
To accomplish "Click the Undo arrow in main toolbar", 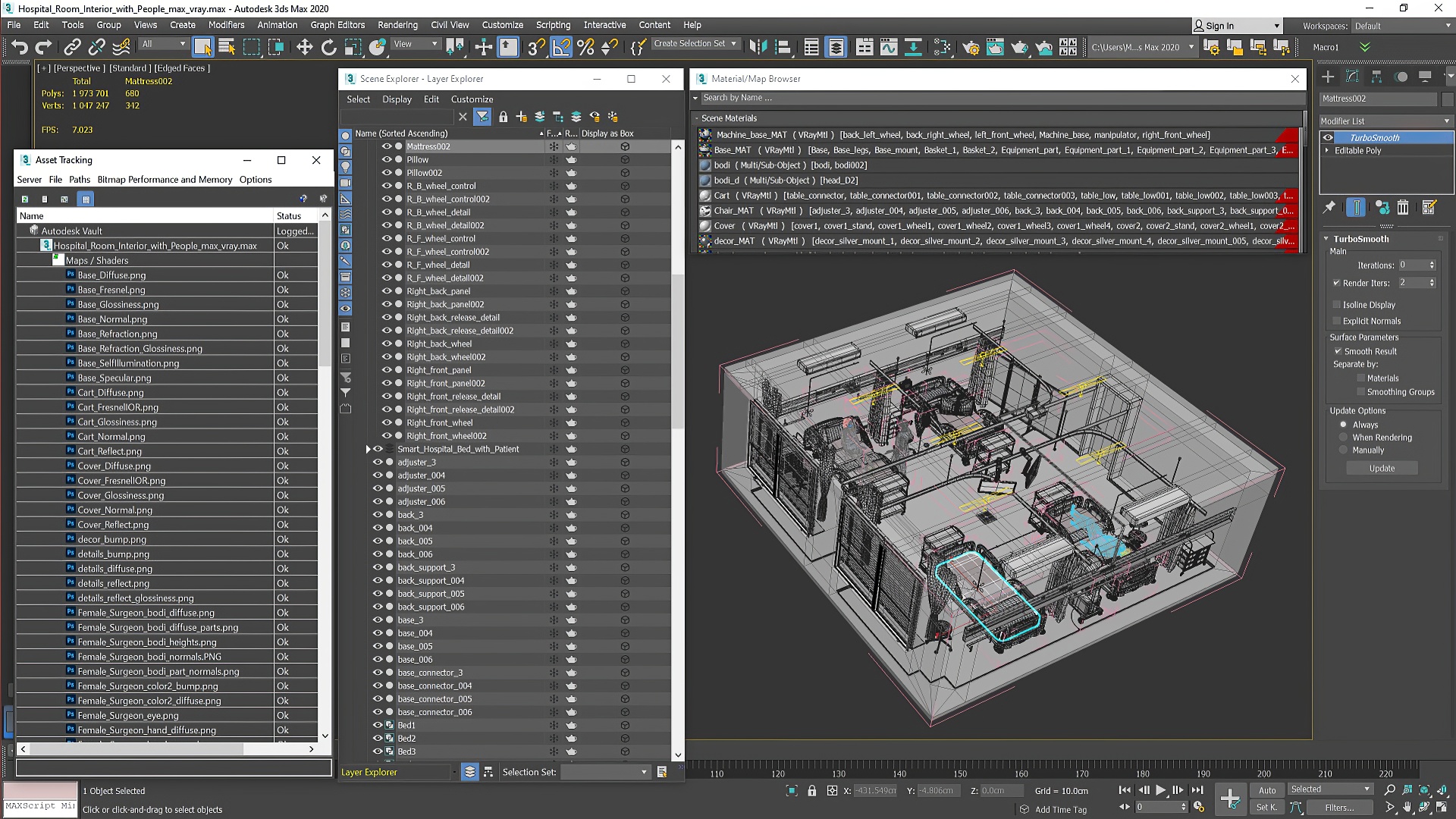I will coord(19,47).
